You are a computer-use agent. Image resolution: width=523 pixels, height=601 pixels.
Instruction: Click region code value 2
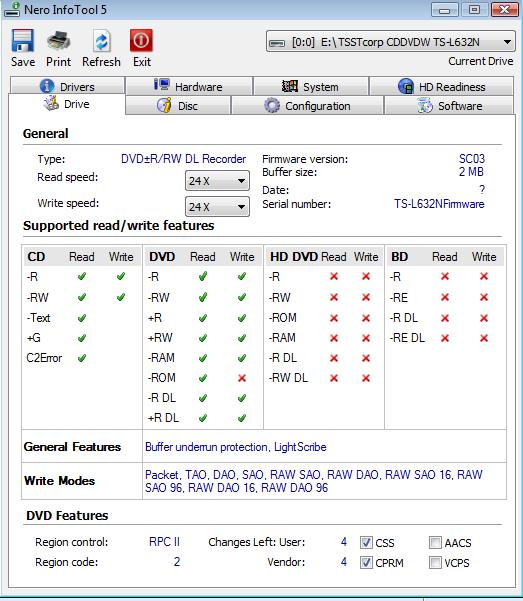[177, 562]
